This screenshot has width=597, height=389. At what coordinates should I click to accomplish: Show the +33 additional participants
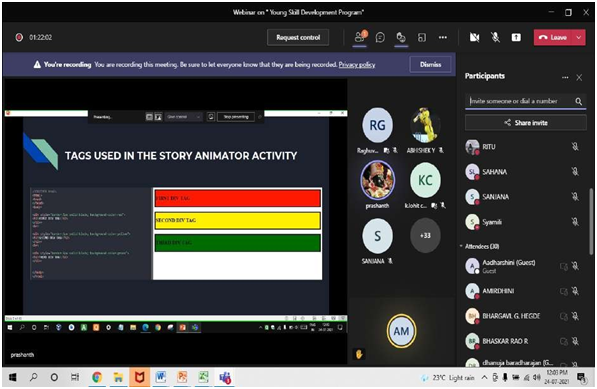click(425, 236)
